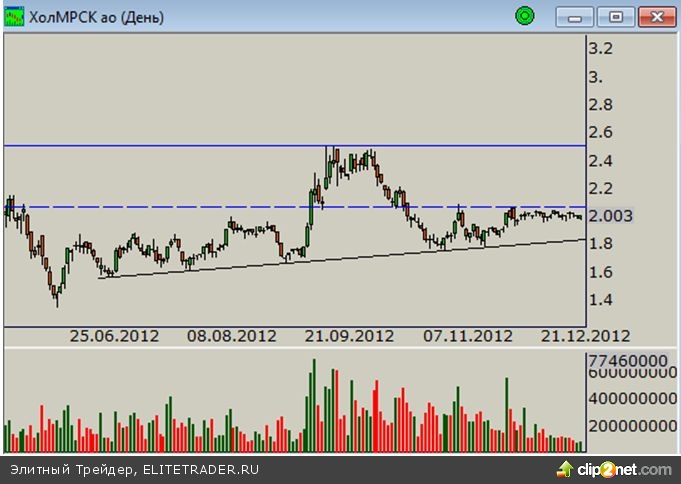This screenshot has width=681, height=484.
Task: Click the 2.4 price axis label
Action: 600,161
